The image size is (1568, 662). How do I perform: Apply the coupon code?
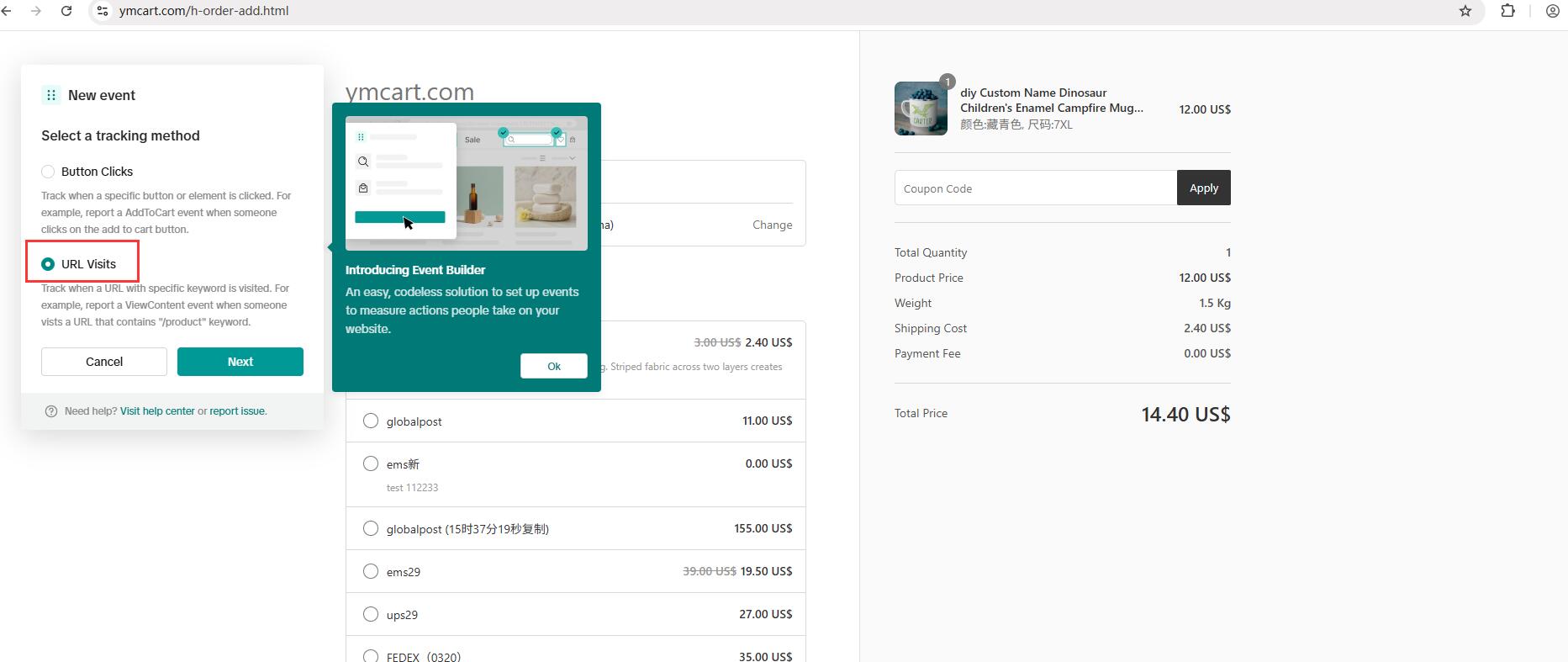pos(1204,188)
